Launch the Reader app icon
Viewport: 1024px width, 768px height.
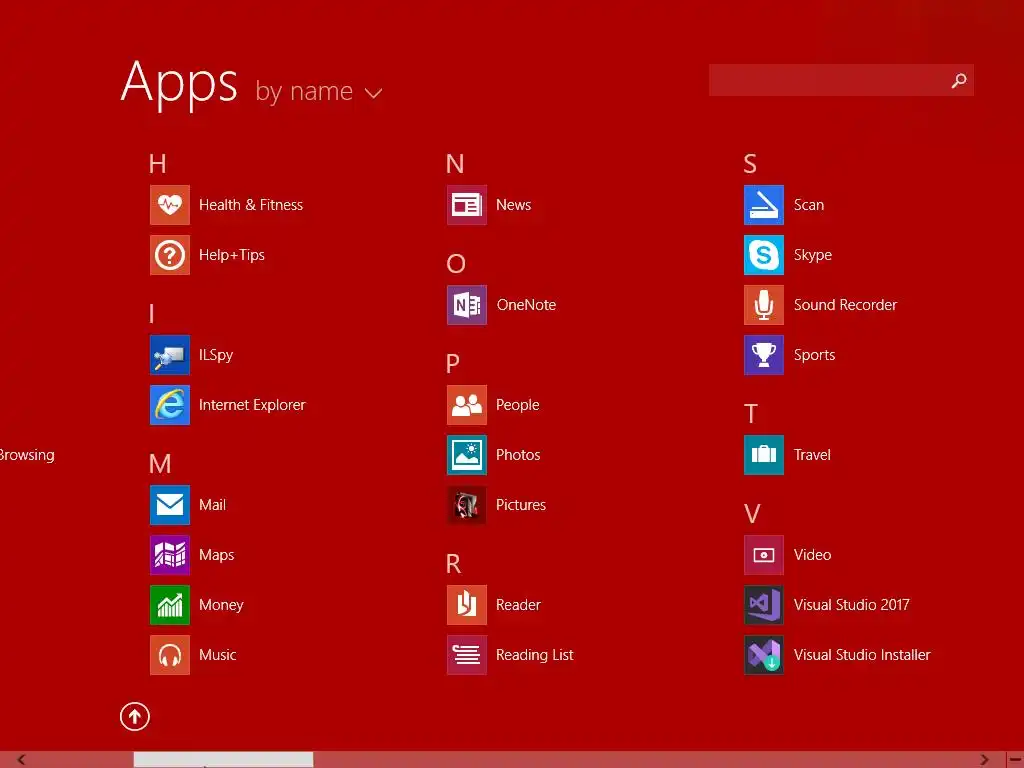[x=467, y=605]
